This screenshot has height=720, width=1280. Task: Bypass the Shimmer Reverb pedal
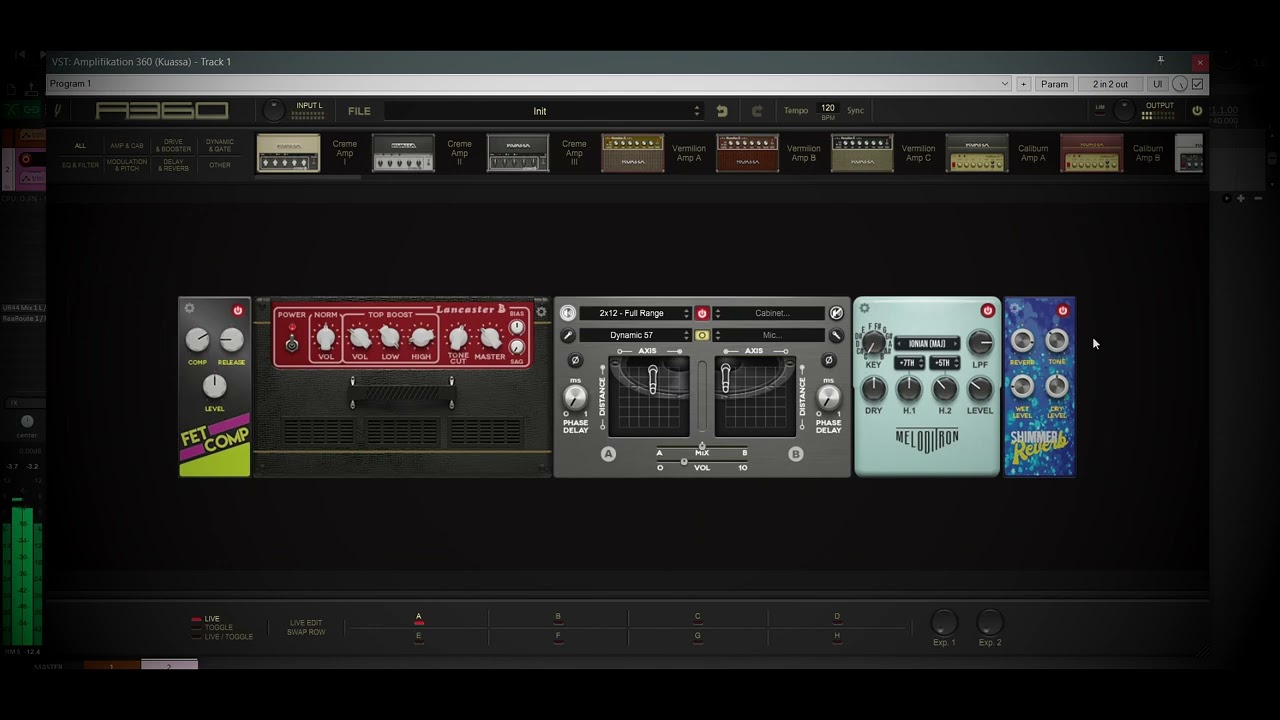(x=1063, y=310)
